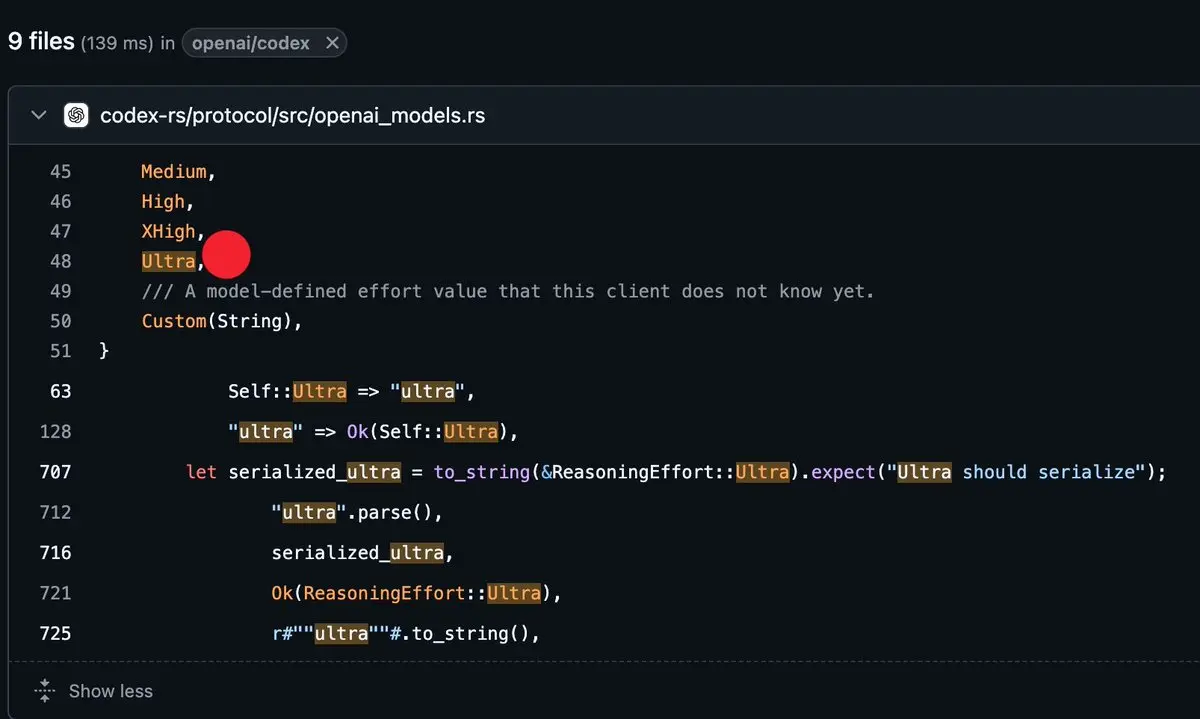Click the 'XHigh,' enum variant

(x=173, y=232)
